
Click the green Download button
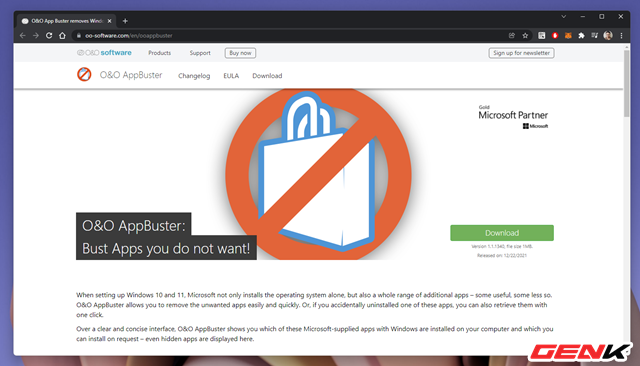(502, 233)
